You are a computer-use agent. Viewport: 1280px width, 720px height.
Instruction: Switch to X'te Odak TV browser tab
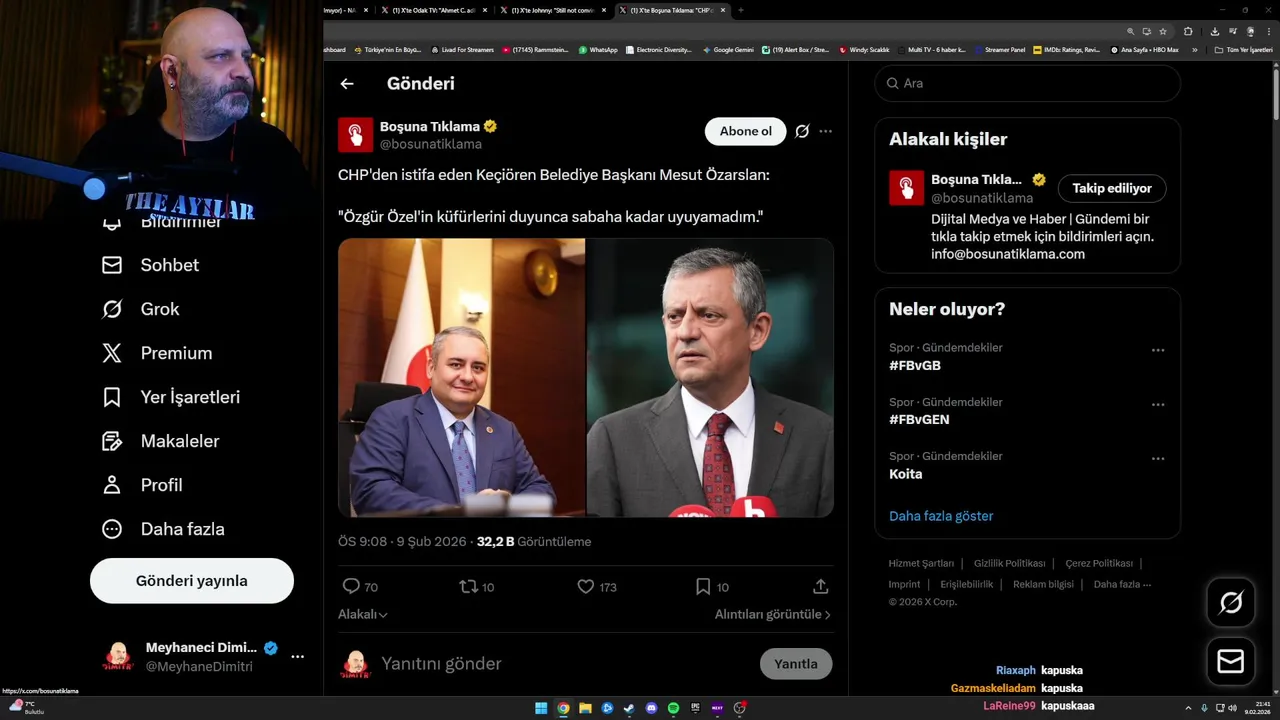point(433,10)
